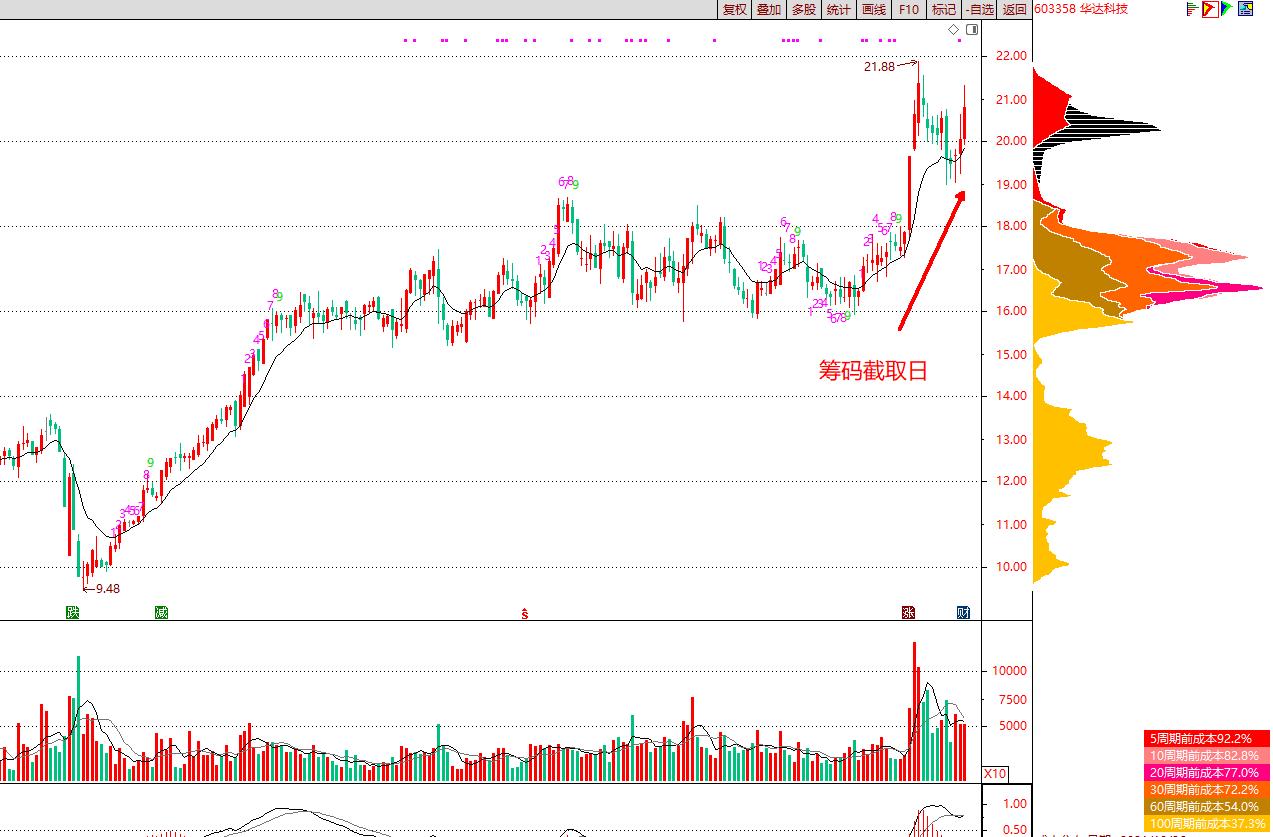Click the X10 volume scale label

click(995, 773)
